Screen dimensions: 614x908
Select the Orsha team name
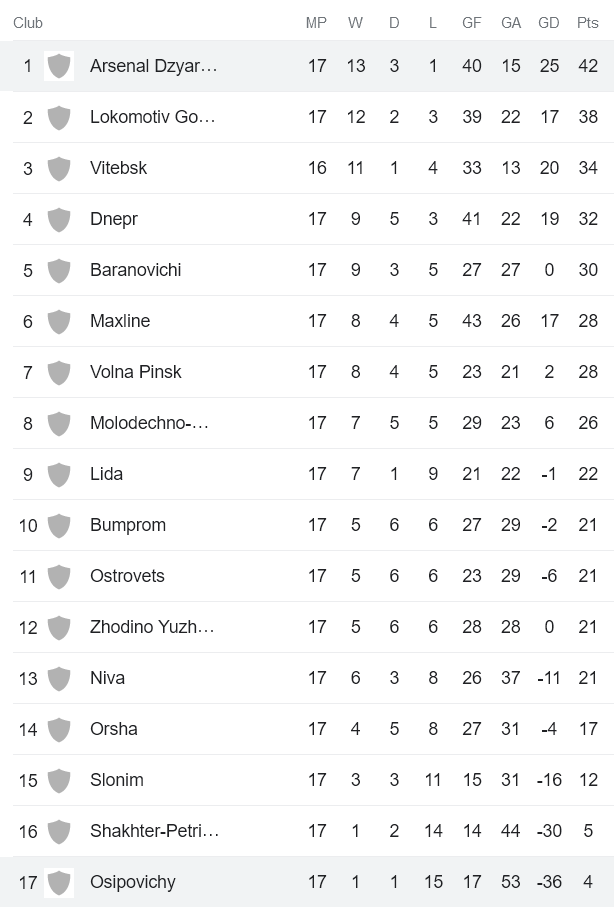click(113, 729)
